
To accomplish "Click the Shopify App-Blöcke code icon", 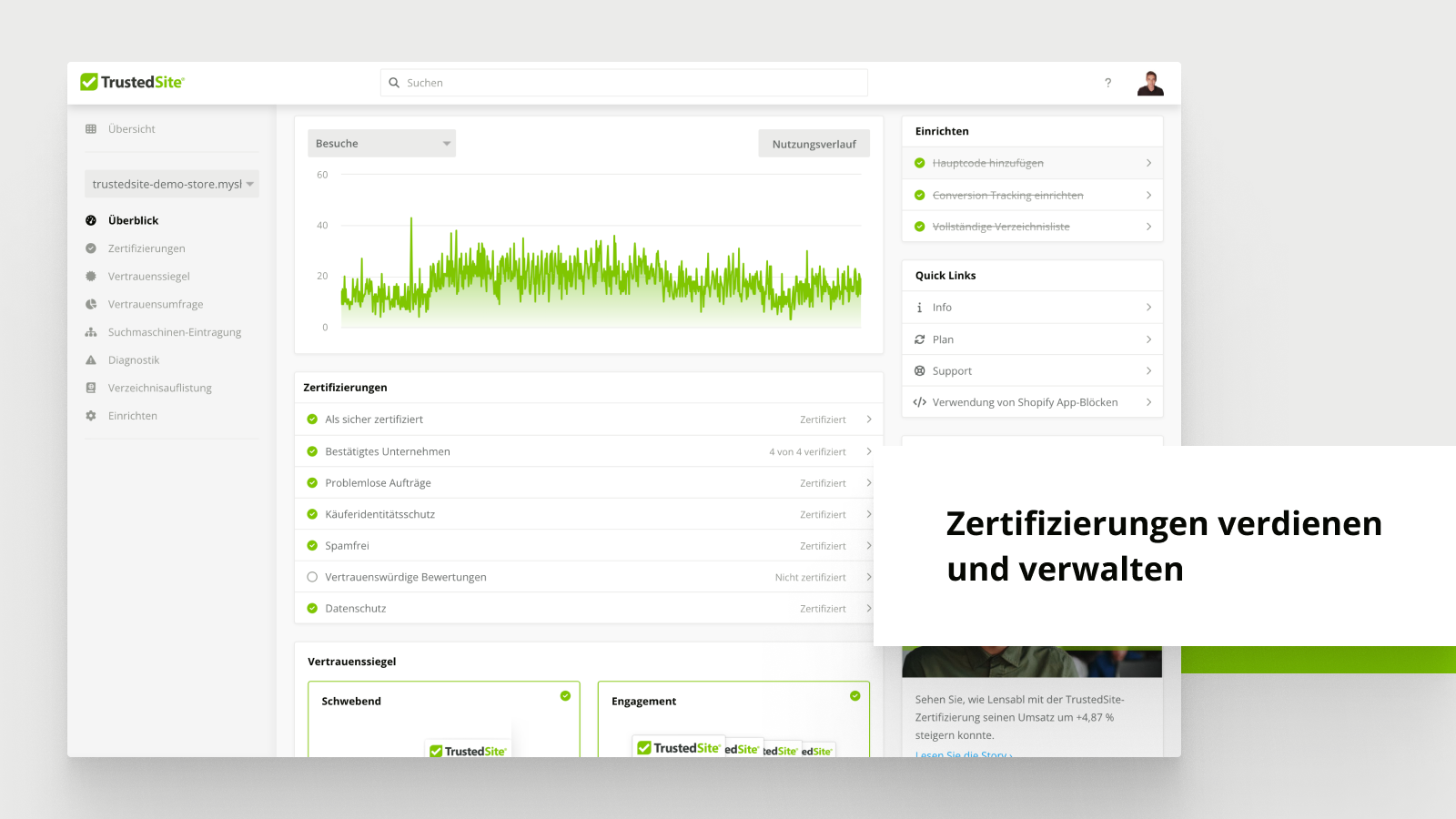I will (920, 402).
